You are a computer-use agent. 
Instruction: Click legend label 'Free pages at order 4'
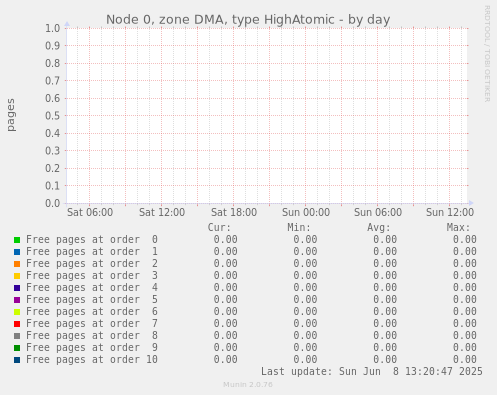click(x=92, y=288)
